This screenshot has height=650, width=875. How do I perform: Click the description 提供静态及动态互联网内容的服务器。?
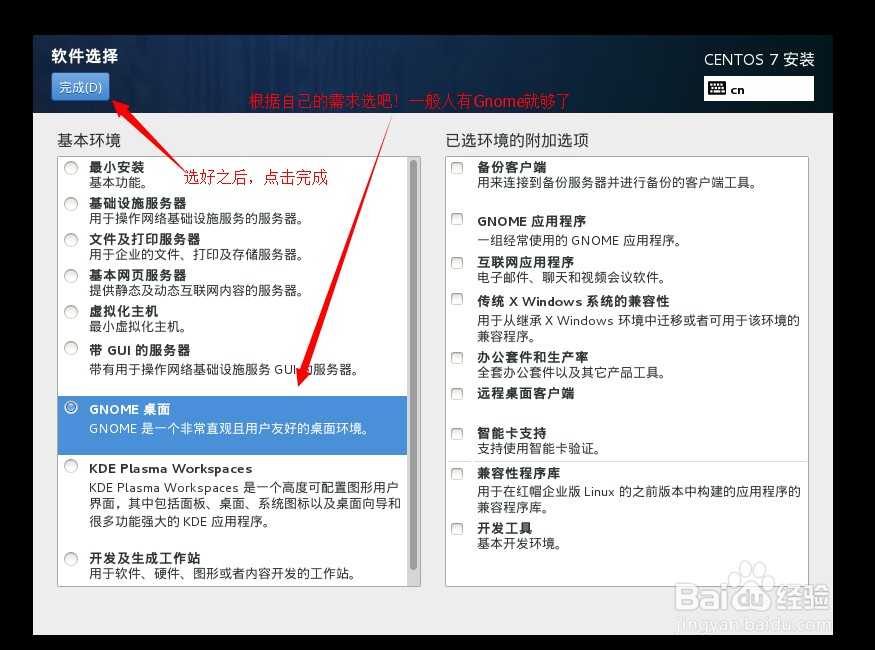(x=196, y=290)
